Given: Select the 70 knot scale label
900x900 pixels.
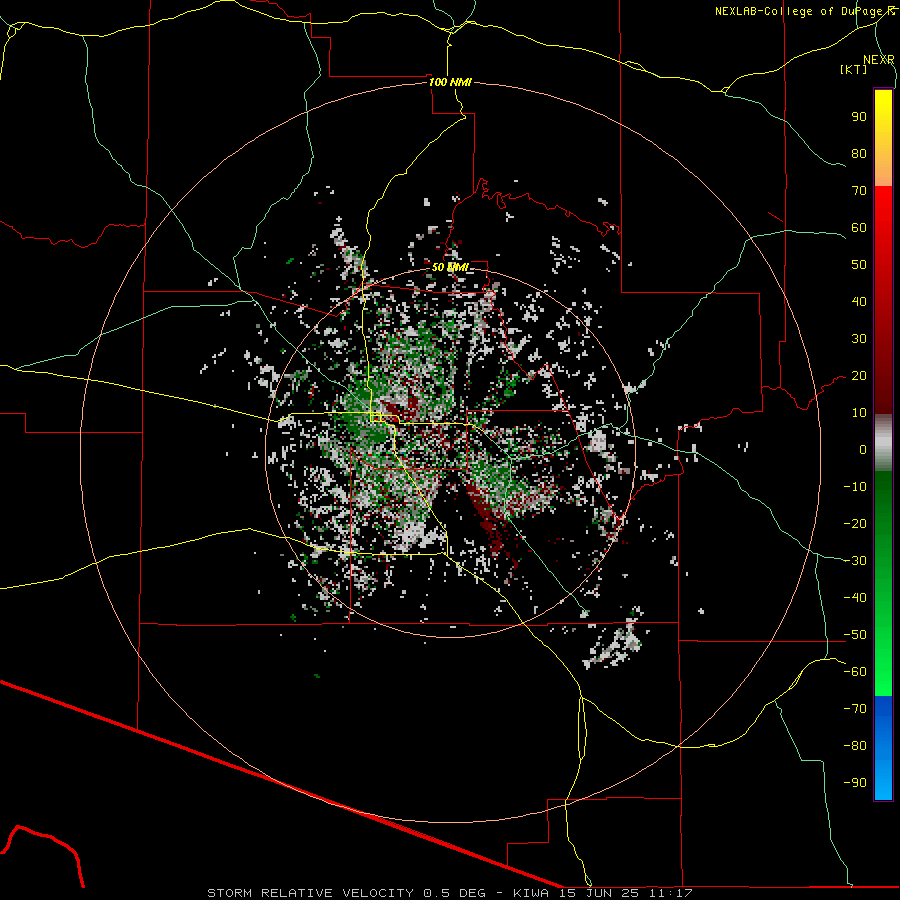Looking at the screenshot, I should [859, 191].
